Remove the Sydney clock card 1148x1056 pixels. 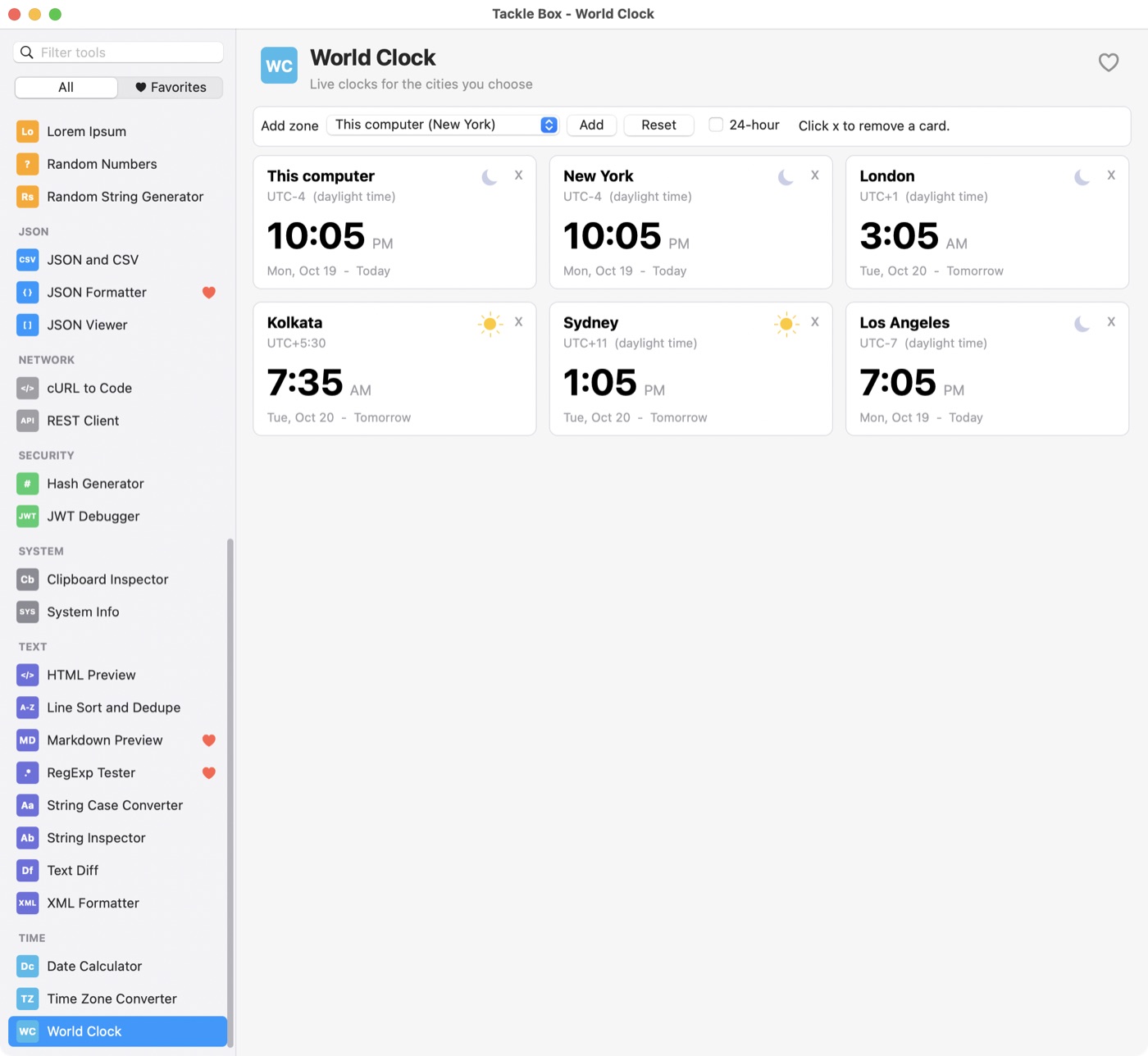pos(814,322)
